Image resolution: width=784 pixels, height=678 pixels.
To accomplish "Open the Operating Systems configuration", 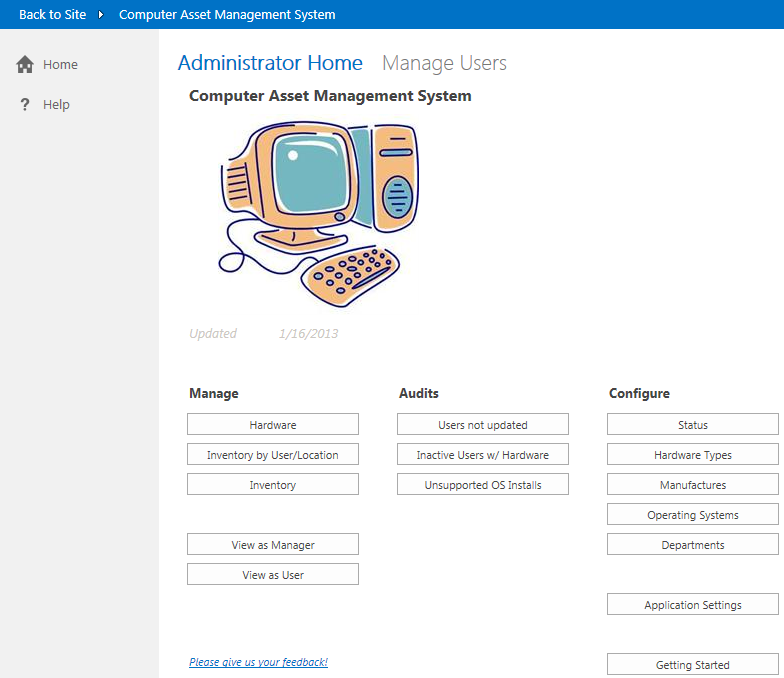I will click(x=693, y=515).
